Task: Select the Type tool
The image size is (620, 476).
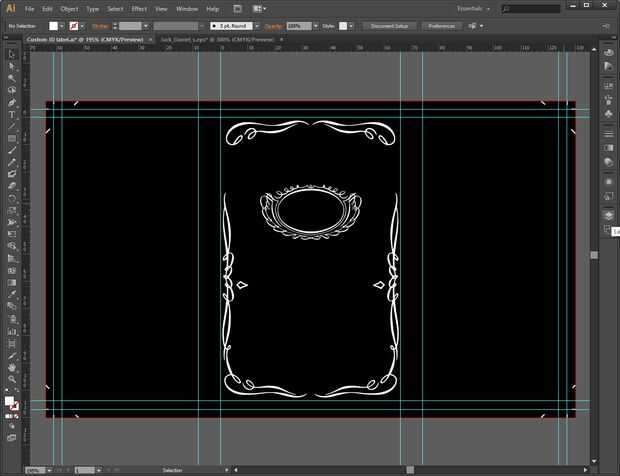Action: point(12,114)
